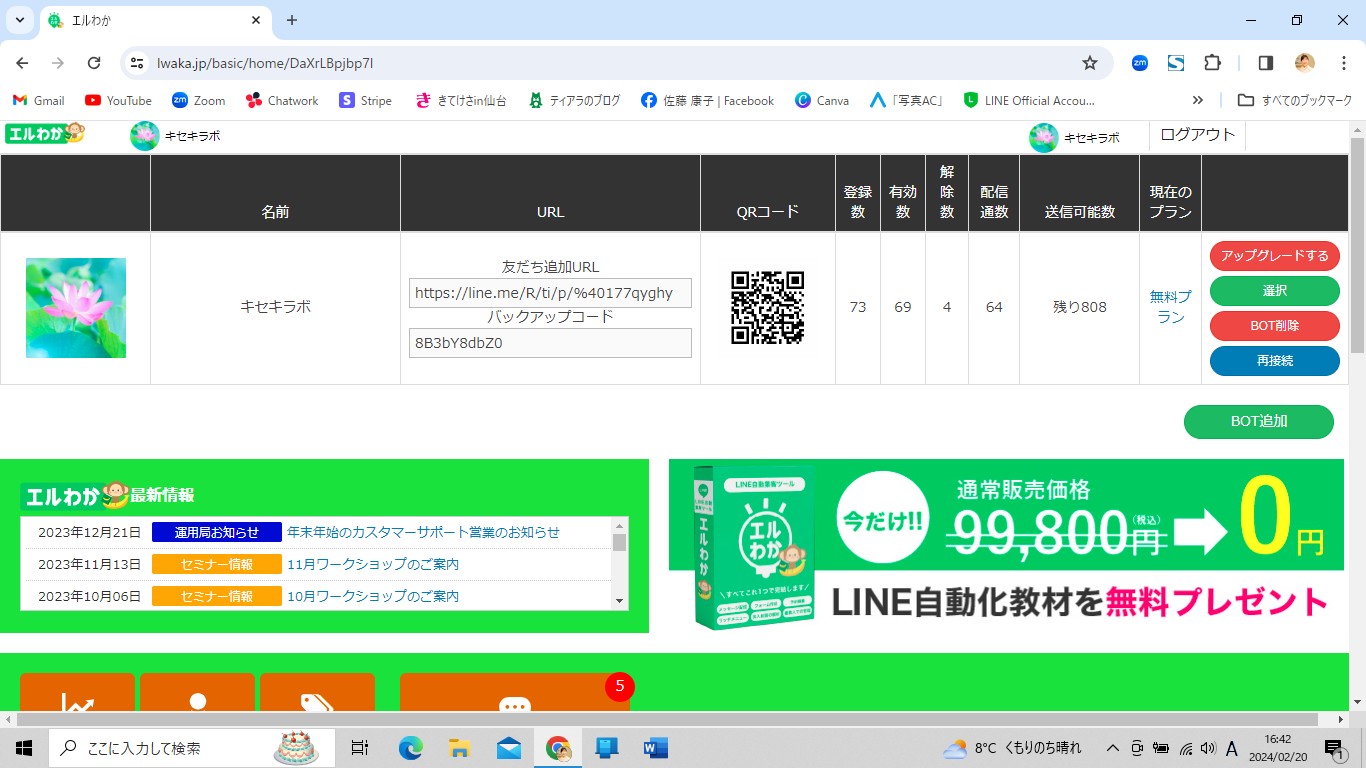Image resolution: width=1366 pixels, height=768 pixels.
Task: Click the orange chart icon tile
Action: tap(77, 693)
